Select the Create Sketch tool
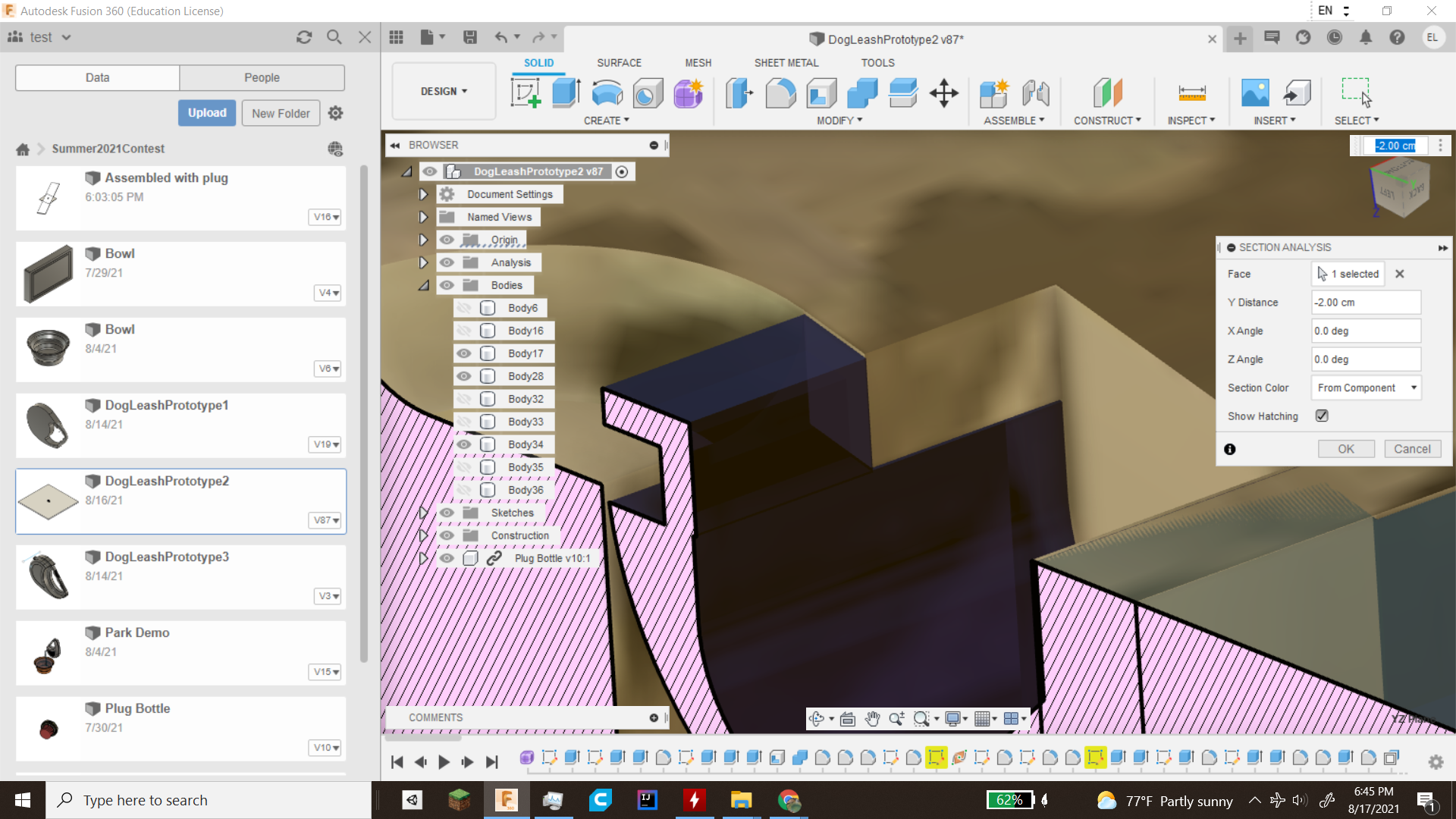Viewport: 1456px width, 819px height. tap(526, 93)
